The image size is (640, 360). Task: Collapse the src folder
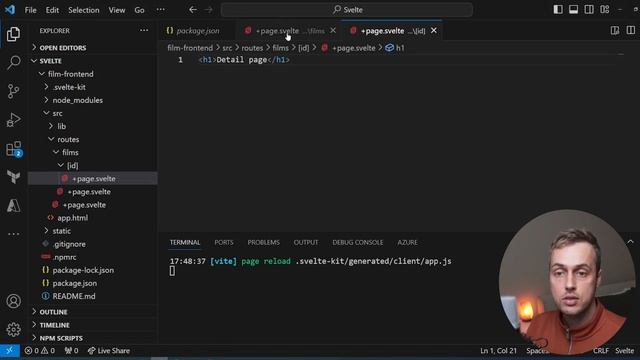(x=93, y=113)
